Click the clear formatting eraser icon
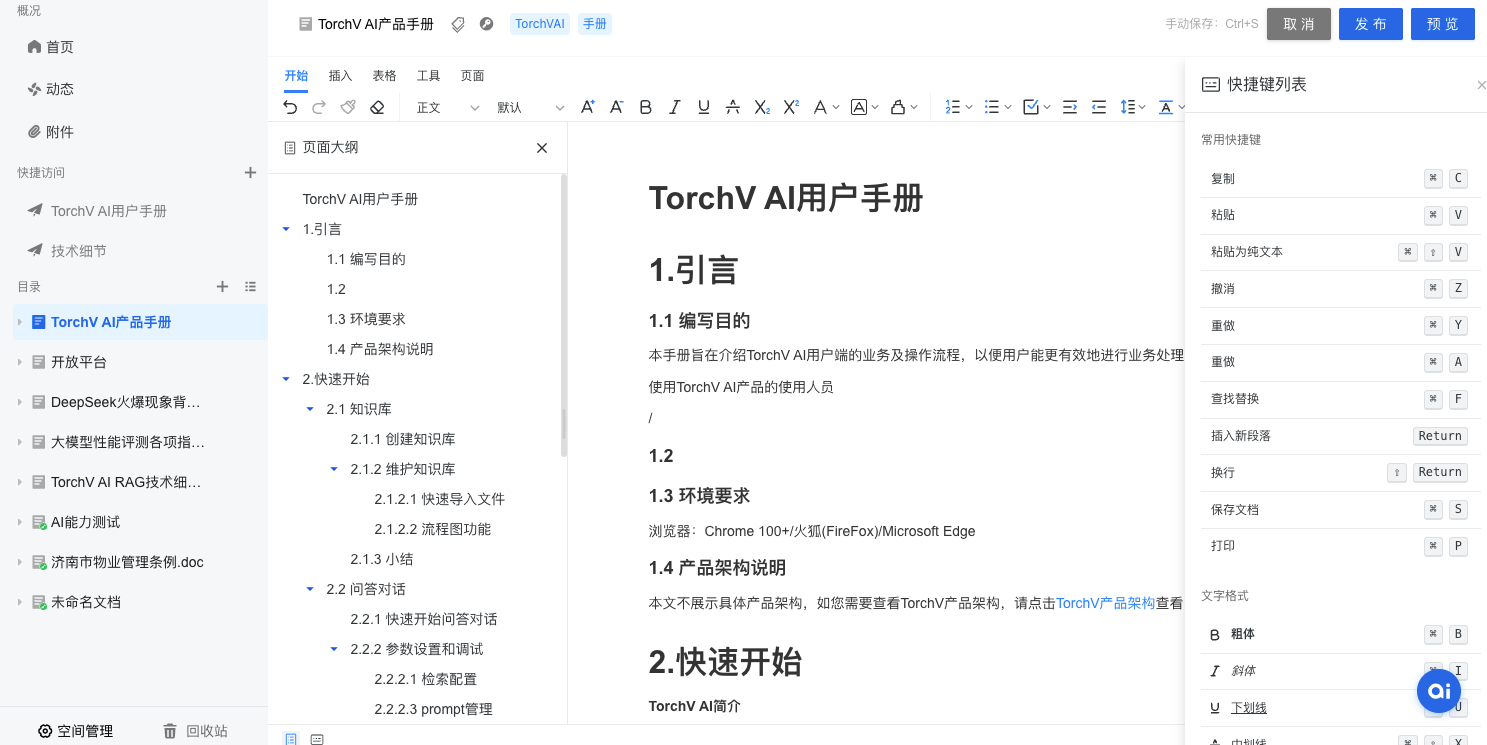Viewport: 1487px width, 745px height. tap(377, 107)
